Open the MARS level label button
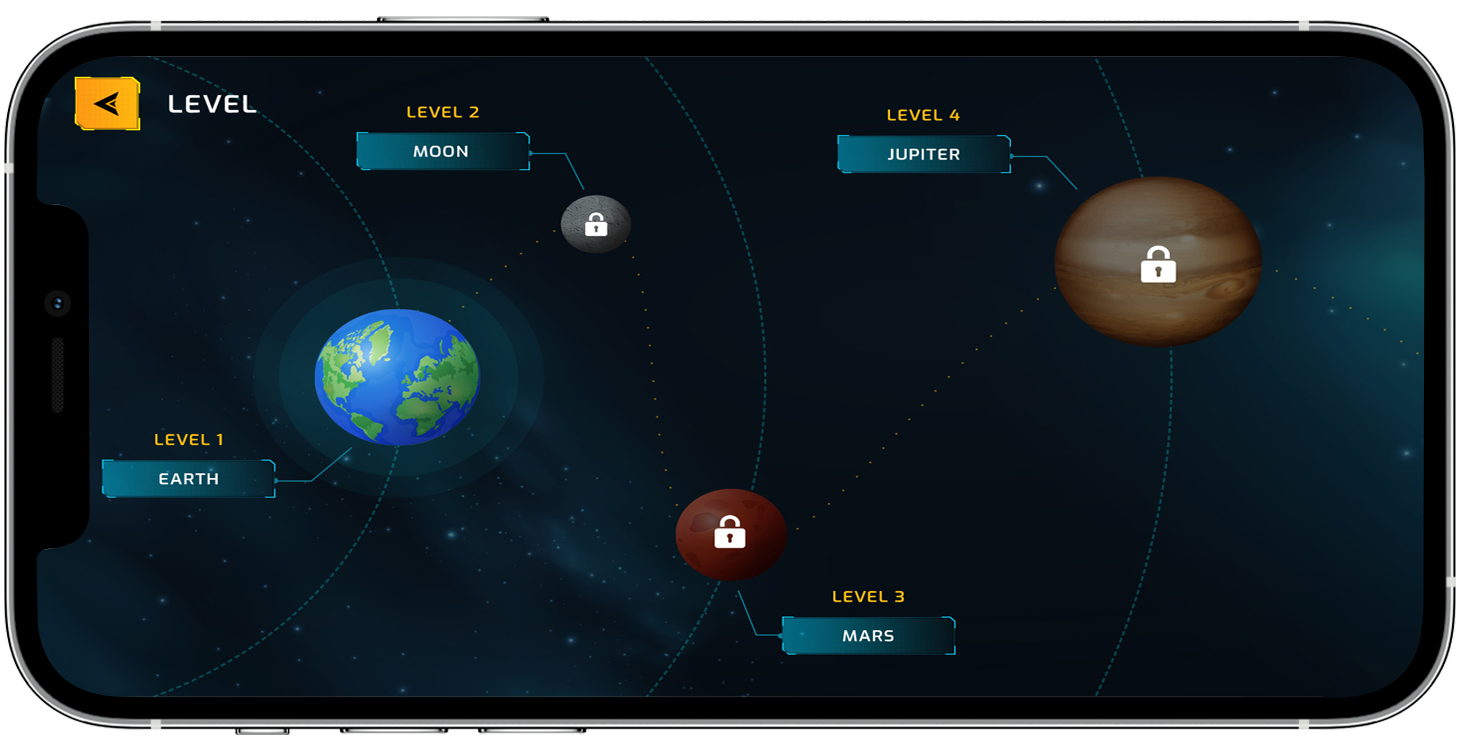 point(868,636)
